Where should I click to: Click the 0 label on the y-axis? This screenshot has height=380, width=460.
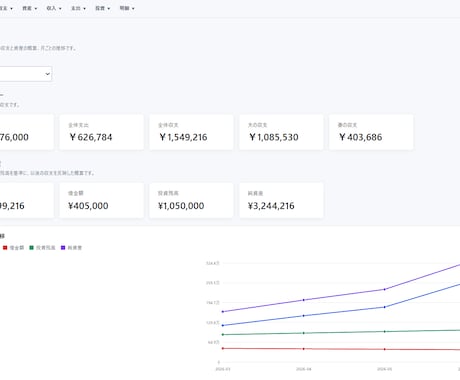click(219, 362)
